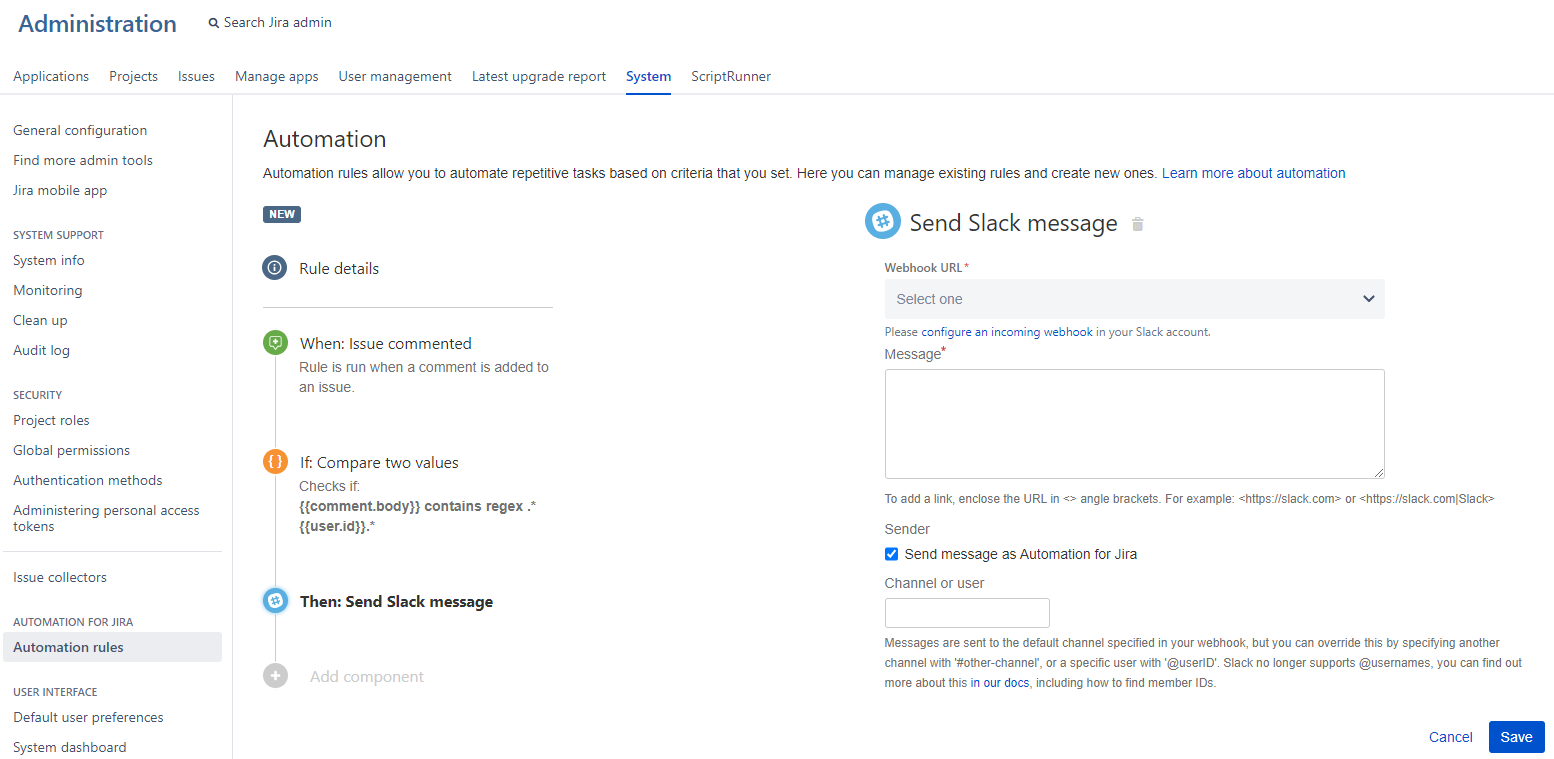Click the blue Slack action icon in rule chain
The width and height of the screenshot is (1554, 759).
pos(275,601)
